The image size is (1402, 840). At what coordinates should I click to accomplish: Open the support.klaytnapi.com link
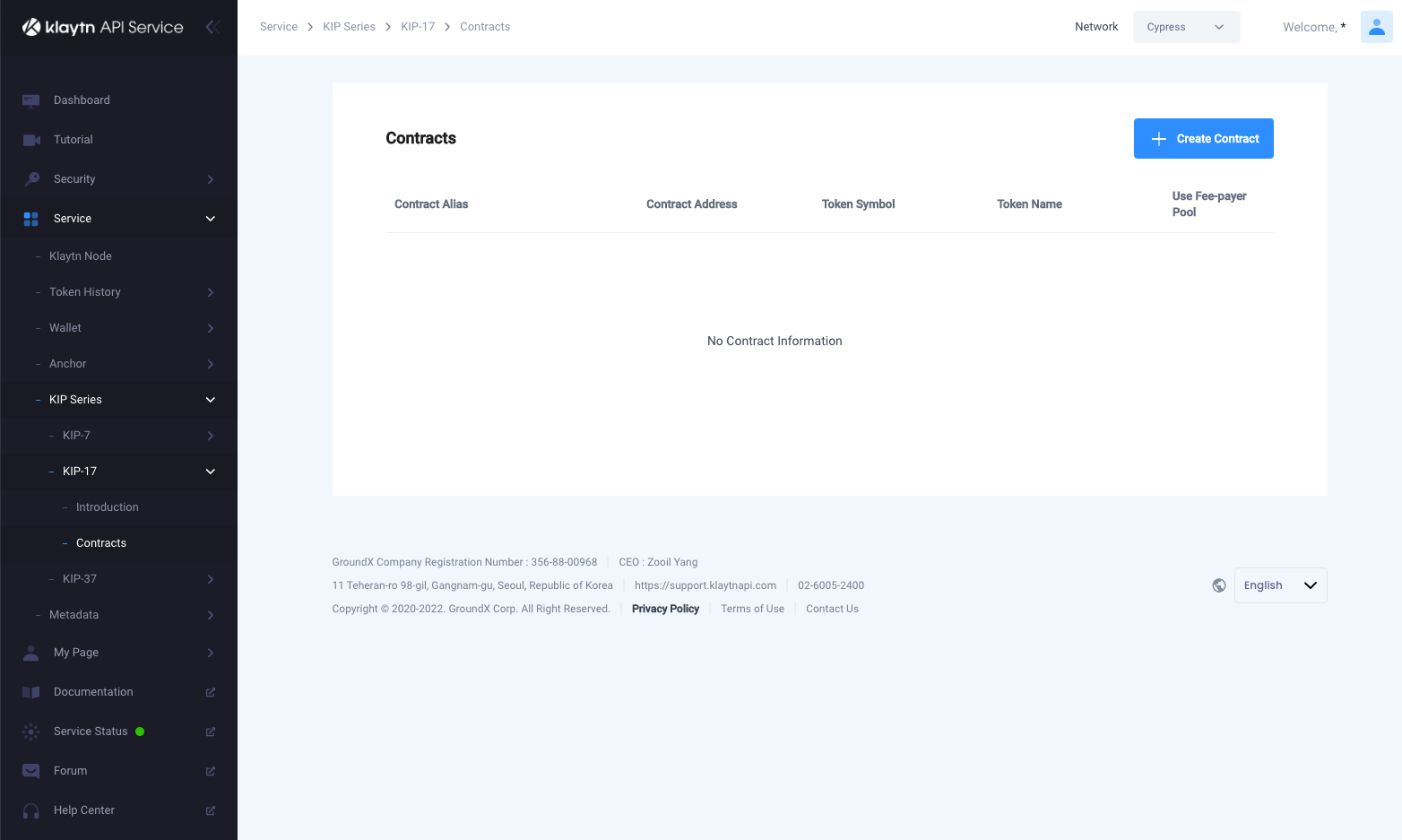(705, 585)
